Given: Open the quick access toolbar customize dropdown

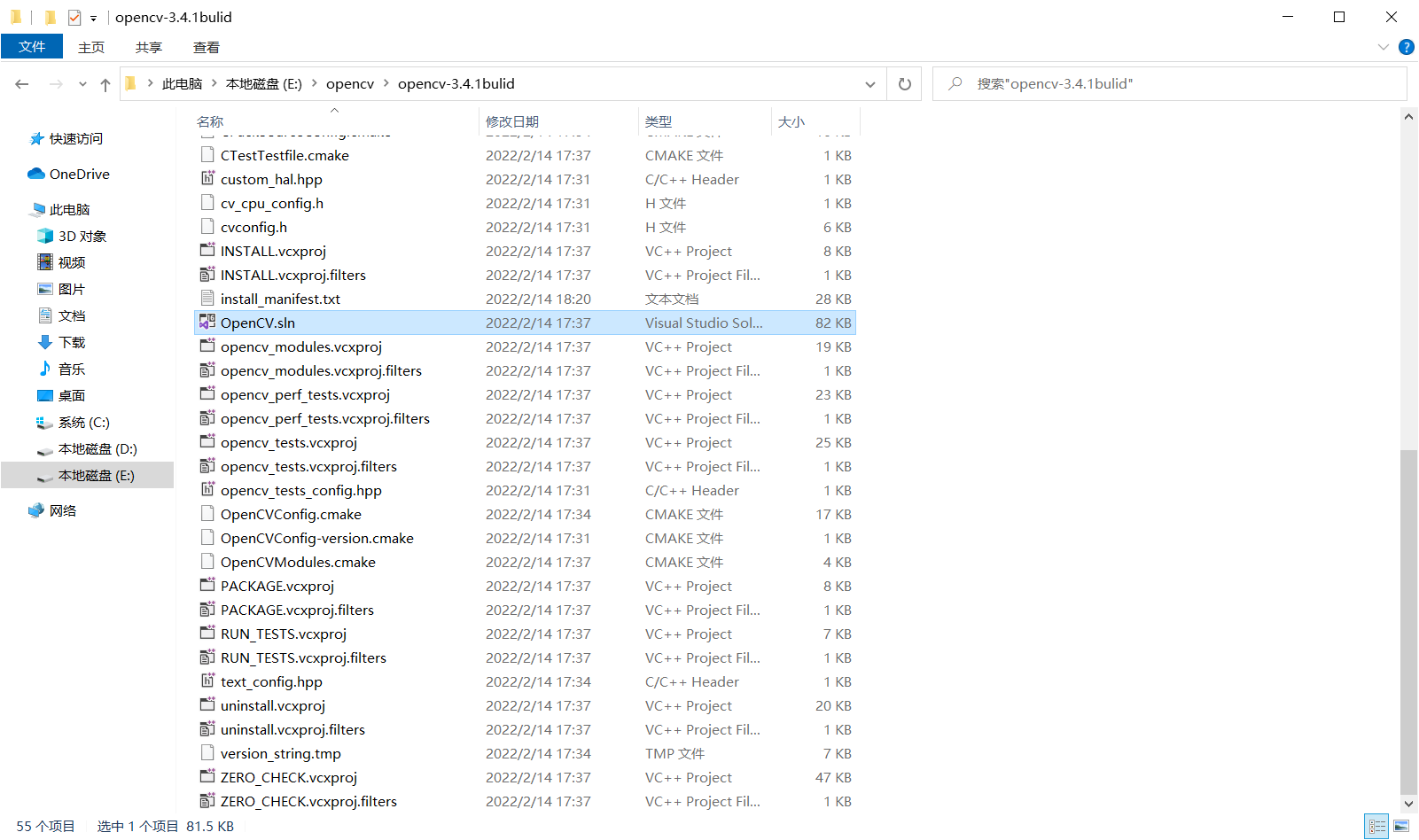Looking at the screenshot, I should coord(93,18).
